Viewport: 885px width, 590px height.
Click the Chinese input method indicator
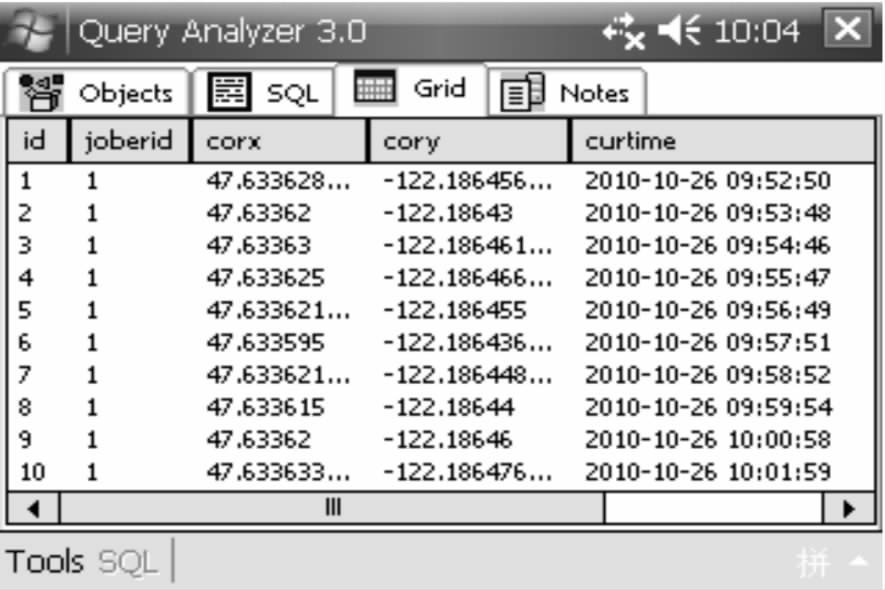coord(813,562)
